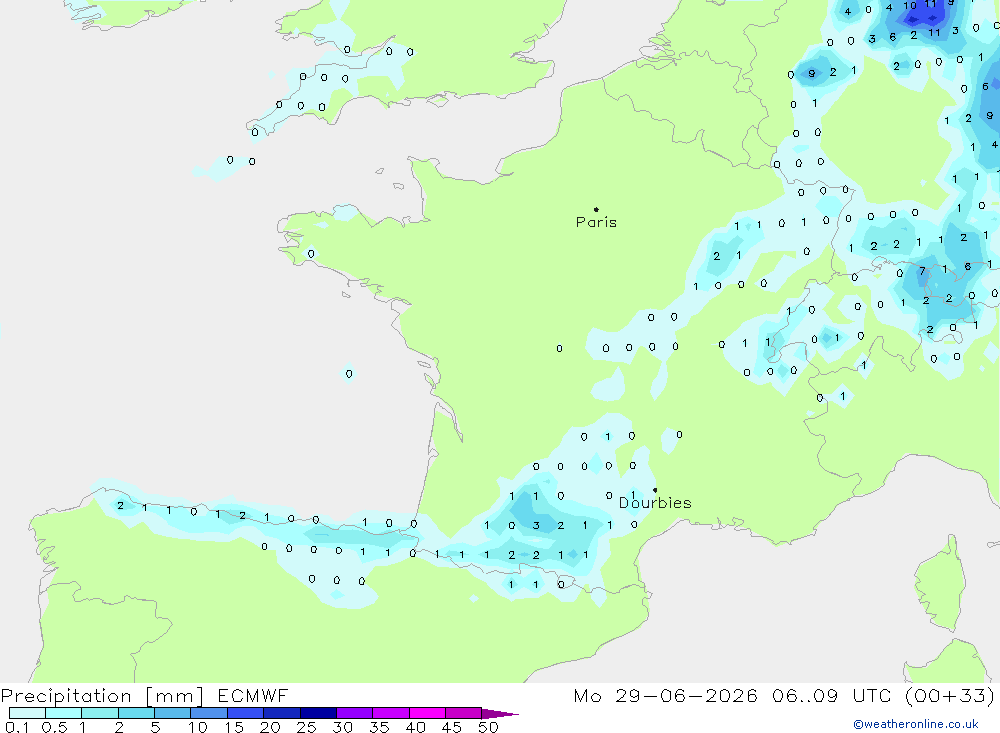Click the Paris location dot marker
Image resolution: width=1000 pixels, height=733 pixels.
(x=596, y=209)
